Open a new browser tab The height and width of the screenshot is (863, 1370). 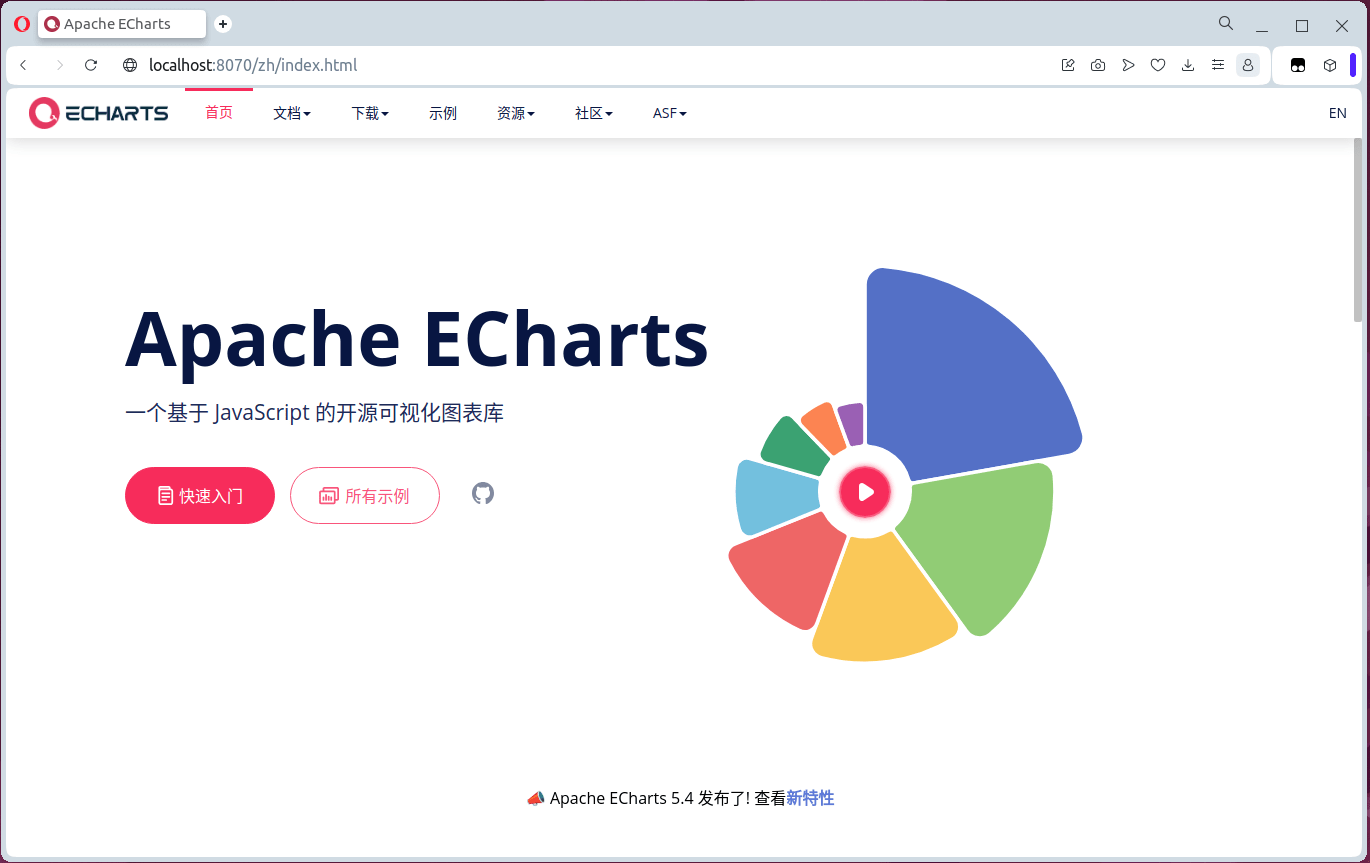(x=223, y=24)
